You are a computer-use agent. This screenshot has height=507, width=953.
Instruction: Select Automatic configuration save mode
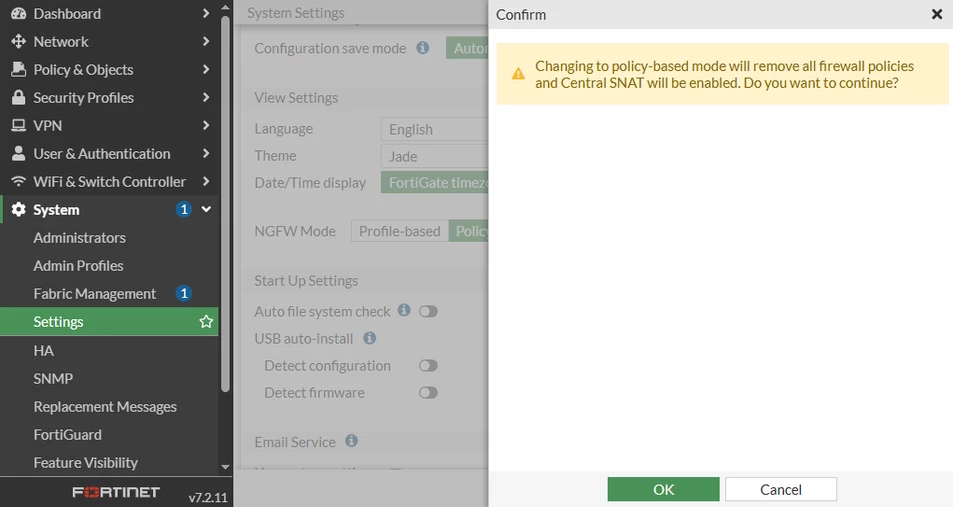[x=467, y=48]
